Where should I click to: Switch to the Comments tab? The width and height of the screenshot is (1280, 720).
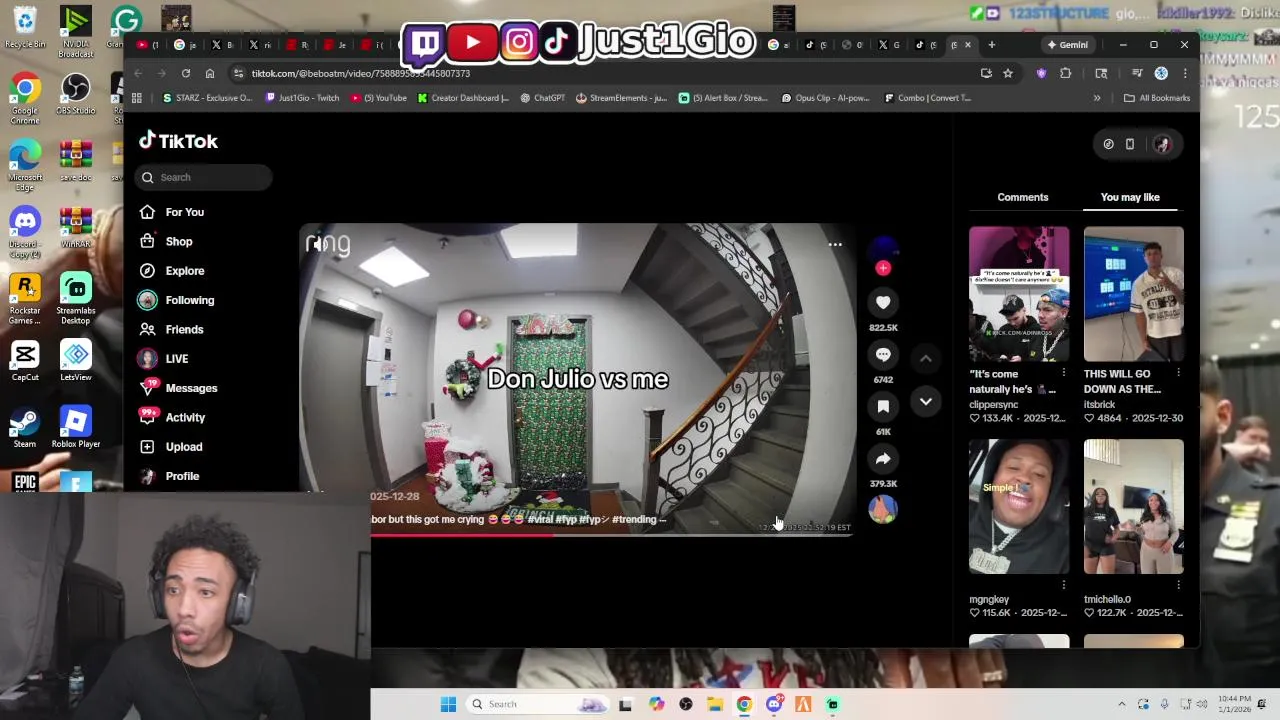1022,197
